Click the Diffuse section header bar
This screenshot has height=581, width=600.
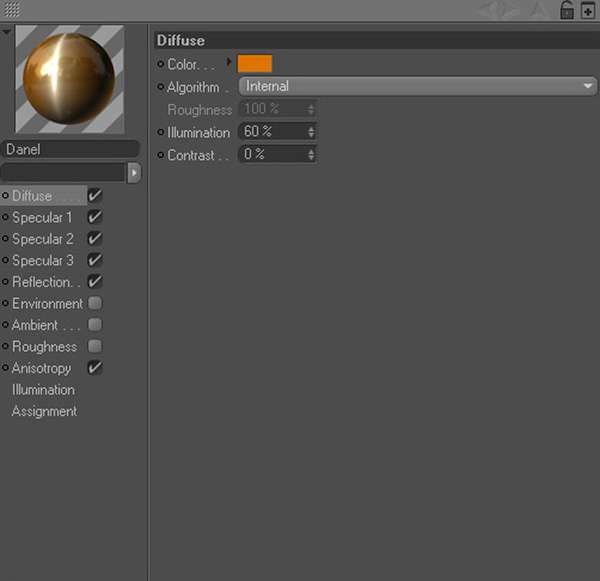377,40
